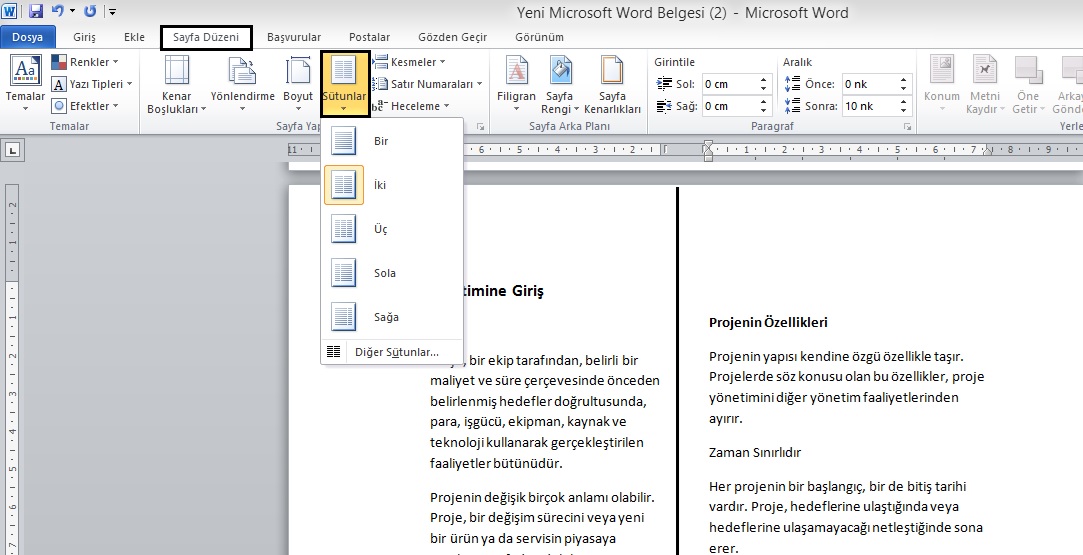Switch to the Görünüm tab
The height and width of the screenshot is (555, 1083).
click(539, 37)
